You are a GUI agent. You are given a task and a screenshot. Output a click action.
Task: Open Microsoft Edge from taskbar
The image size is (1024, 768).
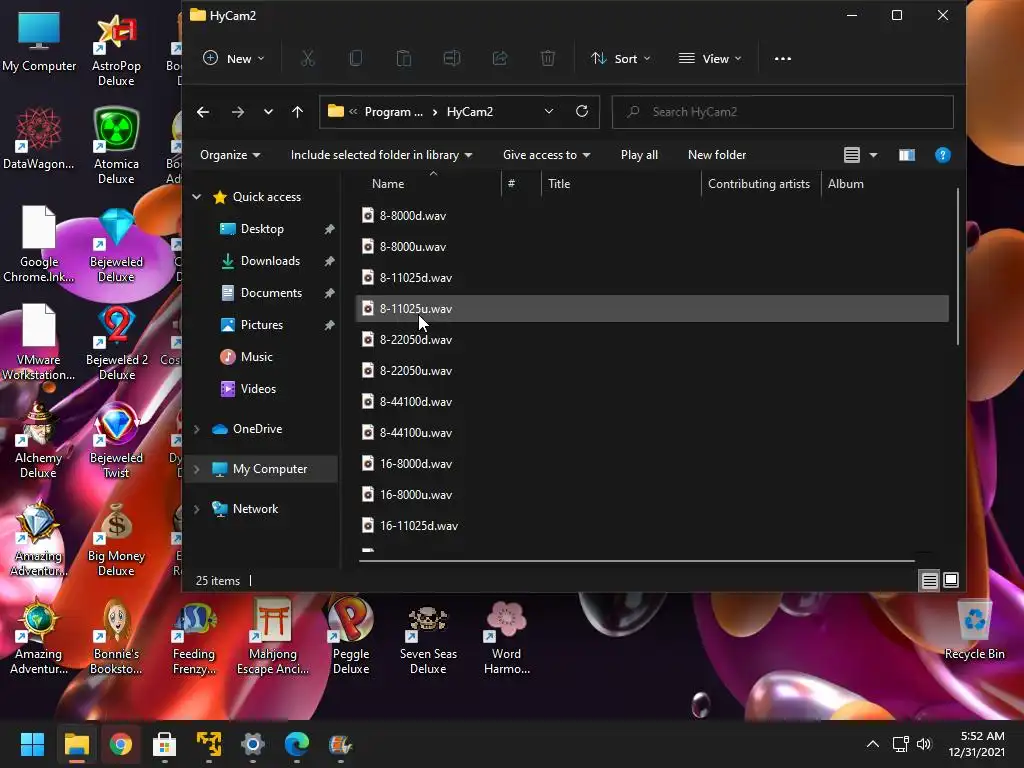coord(296,744)
